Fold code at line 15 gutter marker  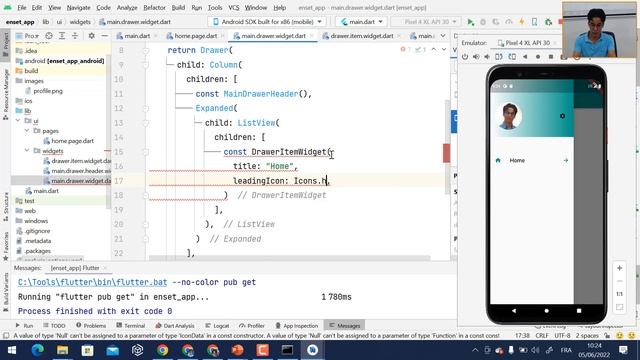click(x=146, y=152)
